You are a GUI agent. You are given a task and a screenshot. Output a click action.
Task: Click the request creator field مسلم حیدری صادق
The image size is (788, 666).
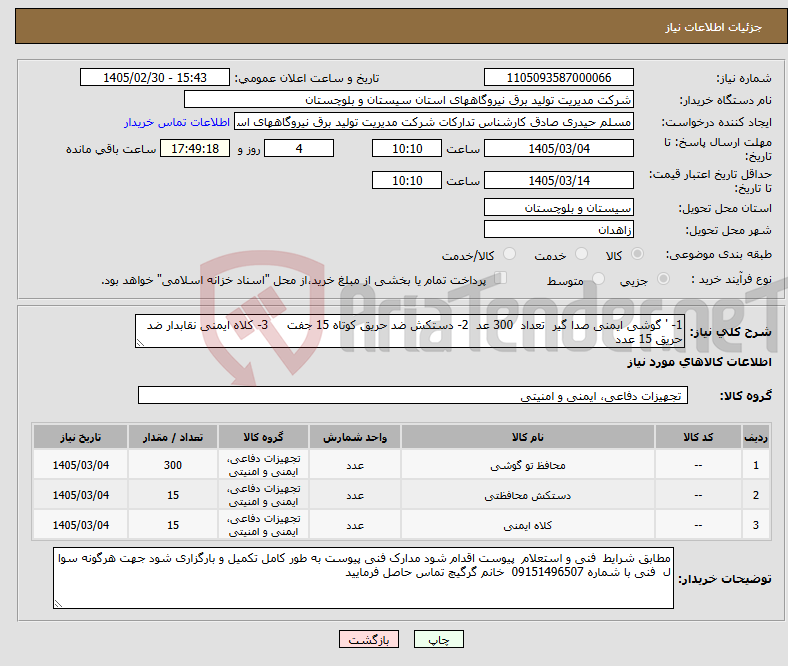[x=434, y=122]
